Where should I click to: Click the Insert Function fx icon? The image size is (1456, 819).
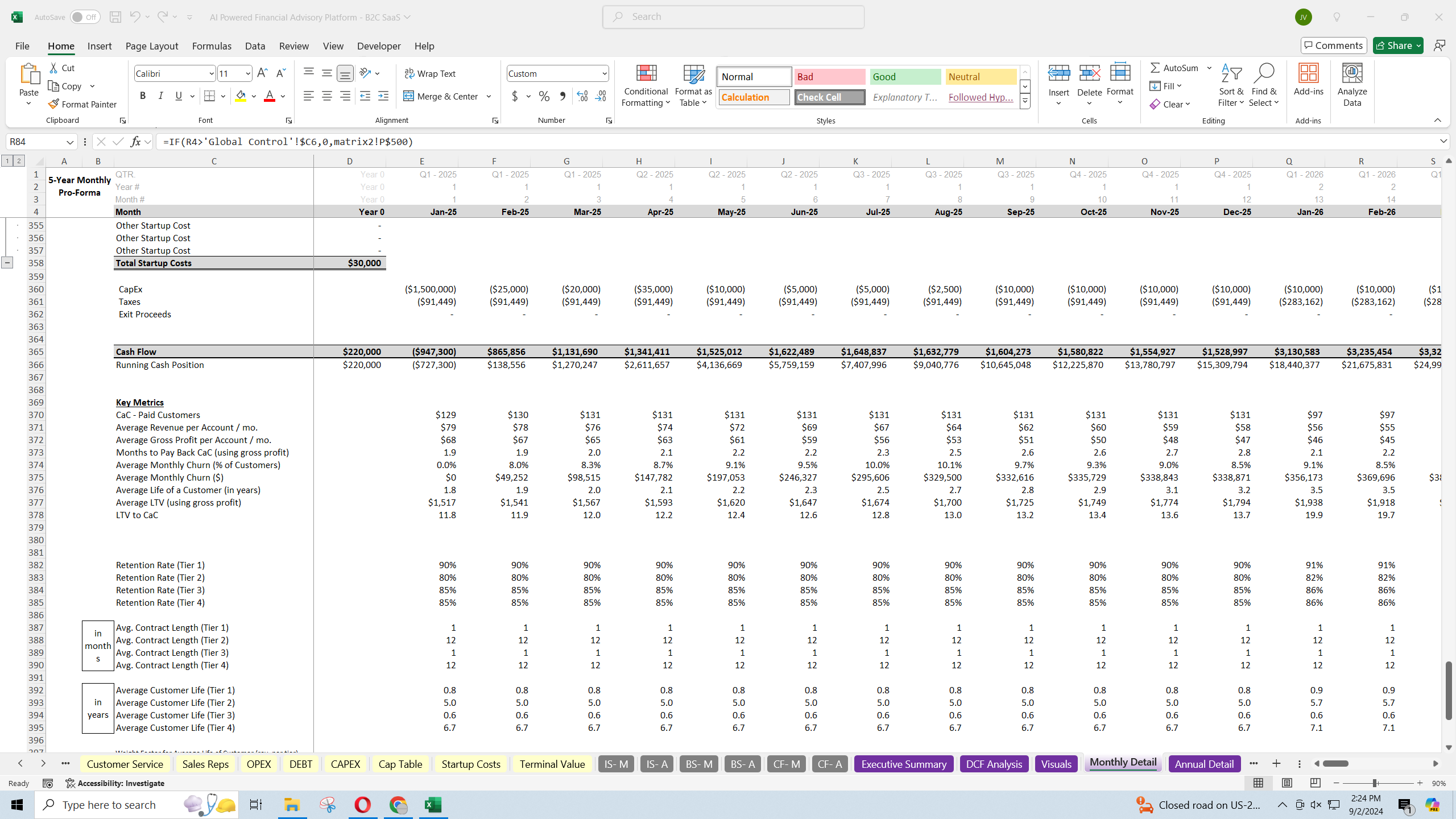click(135, 142)
